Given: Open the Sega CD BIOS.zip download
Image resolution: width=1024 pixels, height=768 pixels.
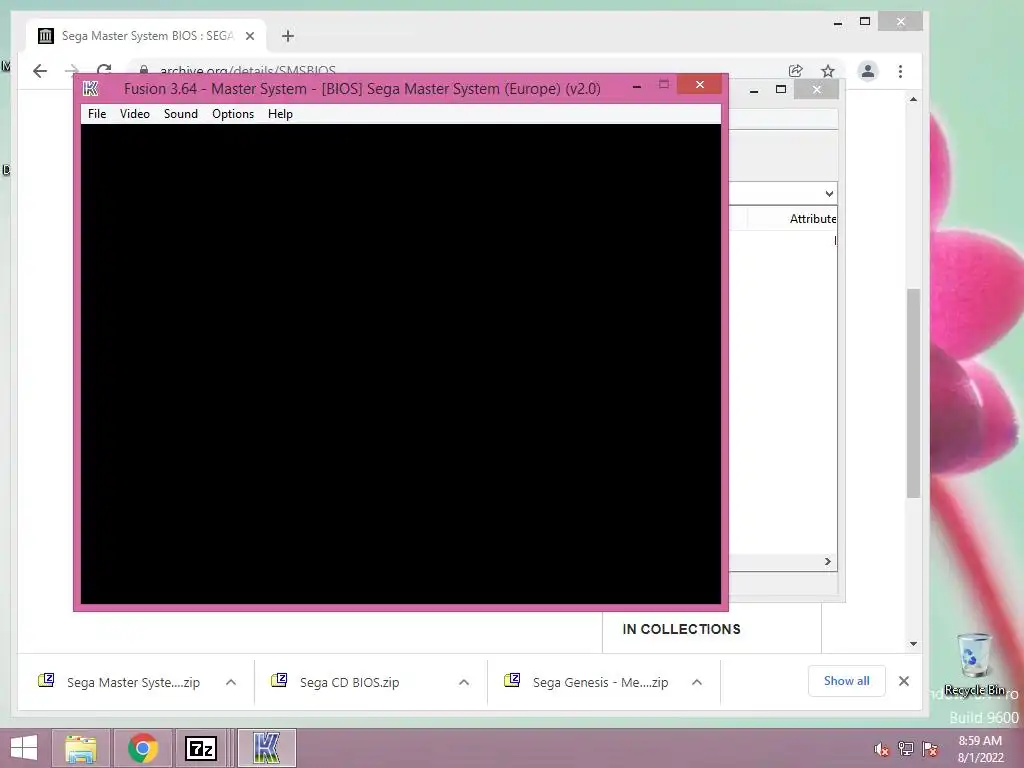Looking at the screenshot, I should pyautogui.click(x=349, y=682).
